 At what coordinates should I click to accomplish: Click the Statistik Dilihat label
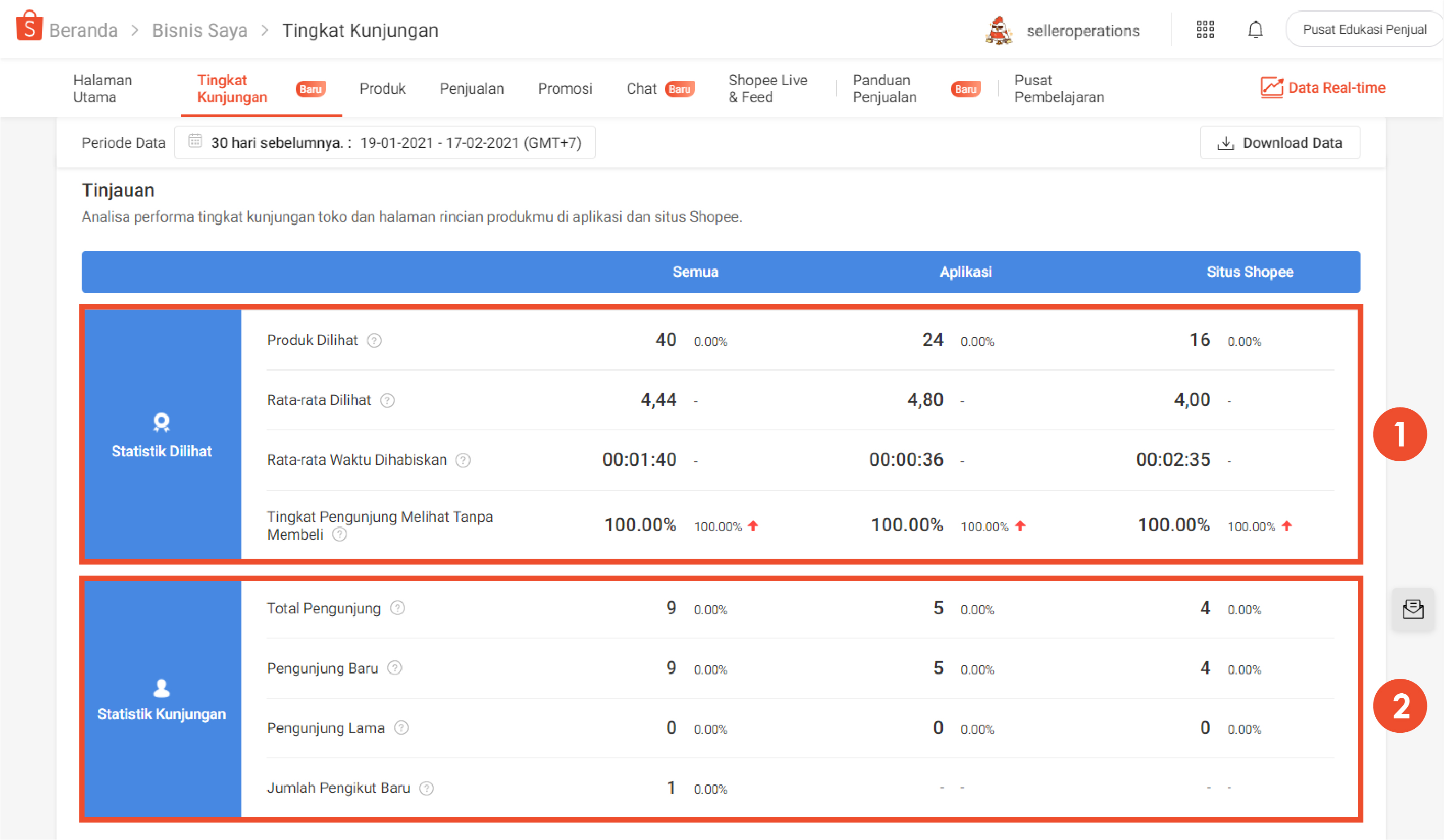click(x=162, y=451)
